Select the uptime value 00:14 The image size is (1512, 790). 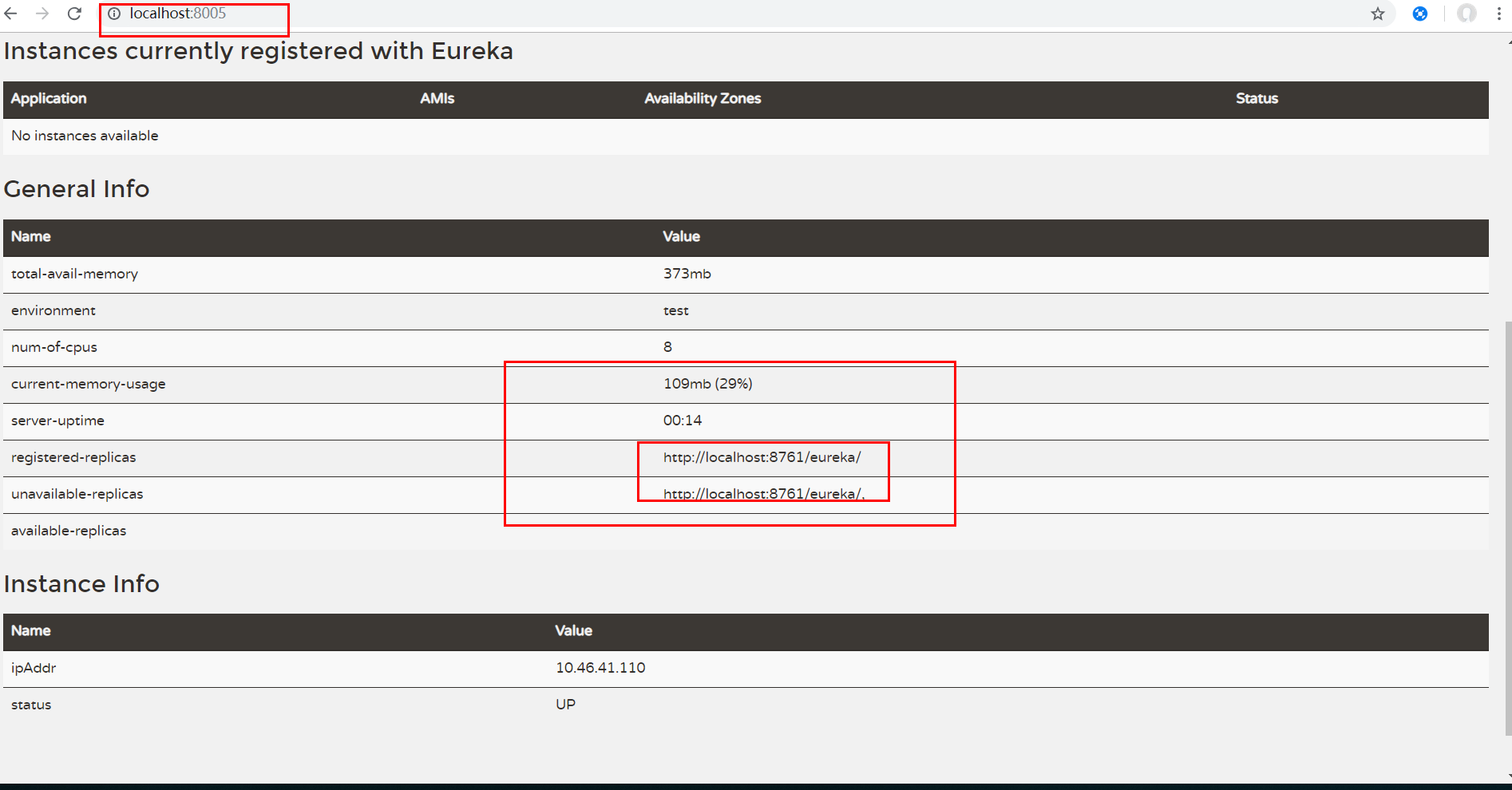[683, 421]
